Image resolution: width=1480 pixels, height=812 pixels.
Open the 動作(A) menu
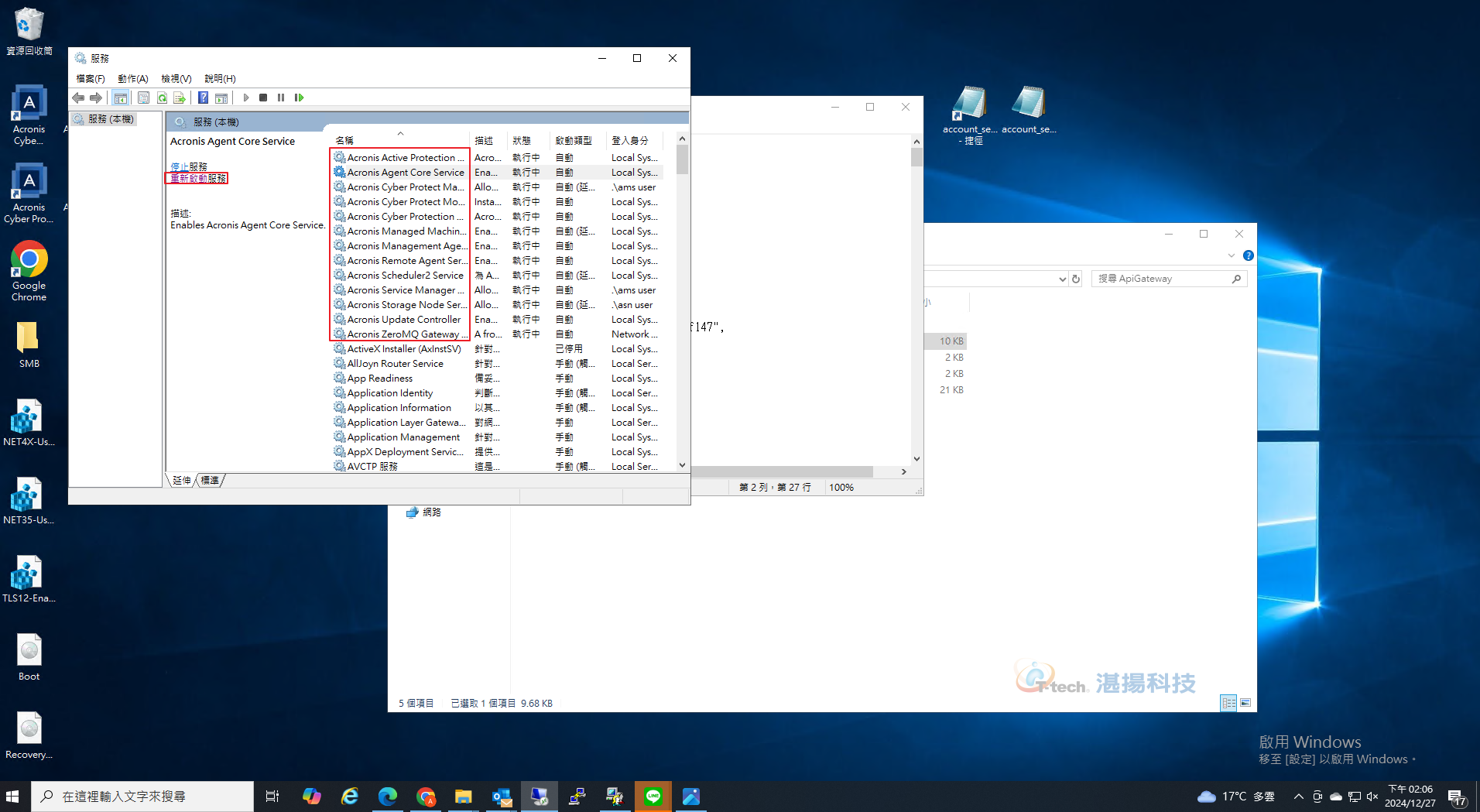(x=133, y=79)
